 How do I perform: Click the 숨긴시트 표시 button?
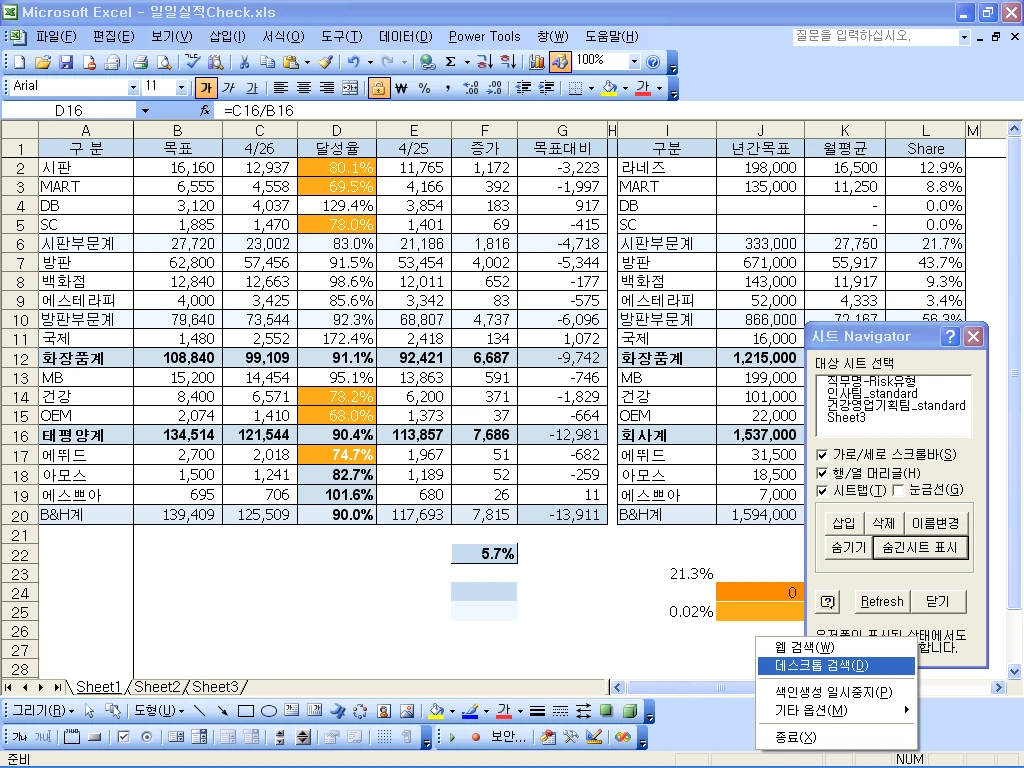click(920, 547)
